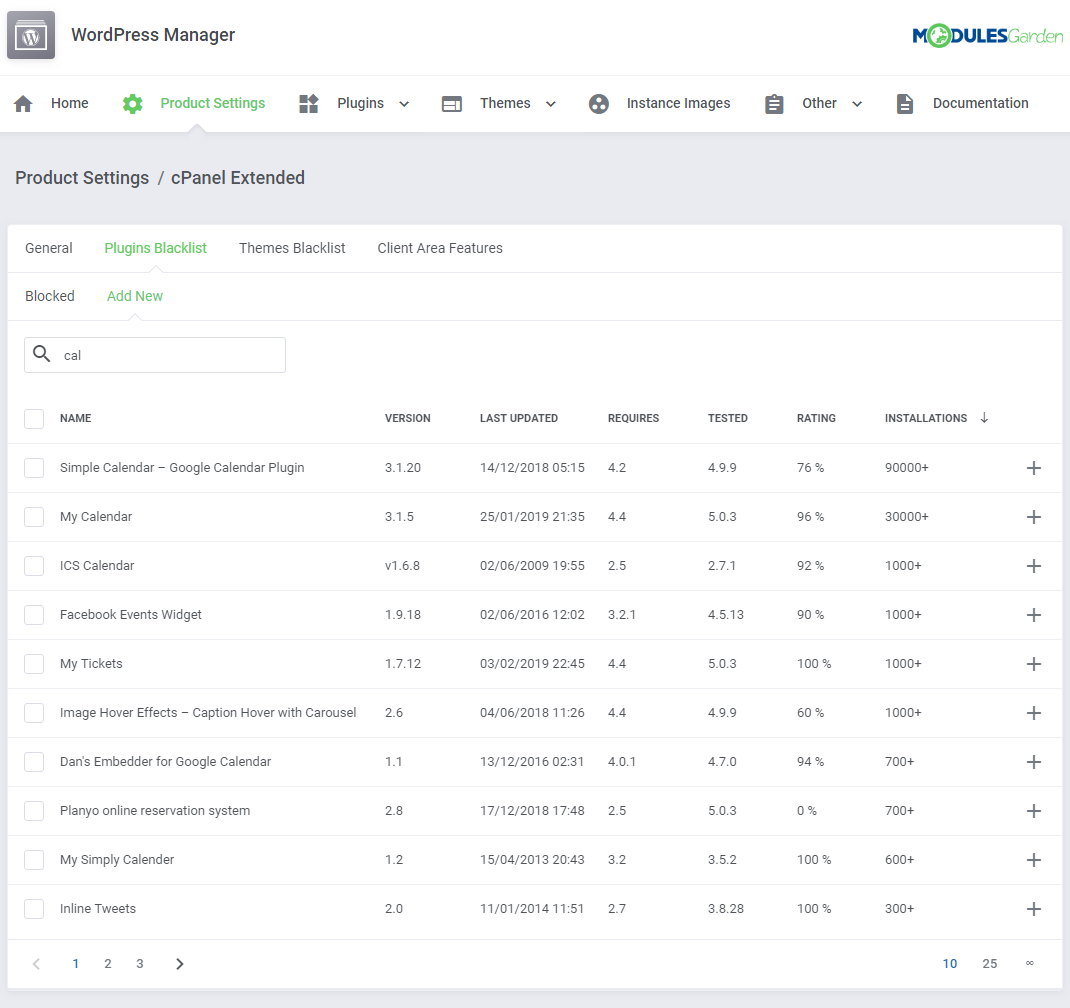
Task: Click plus icon for My Simply Calender
Action: (x=1034, y=860)
